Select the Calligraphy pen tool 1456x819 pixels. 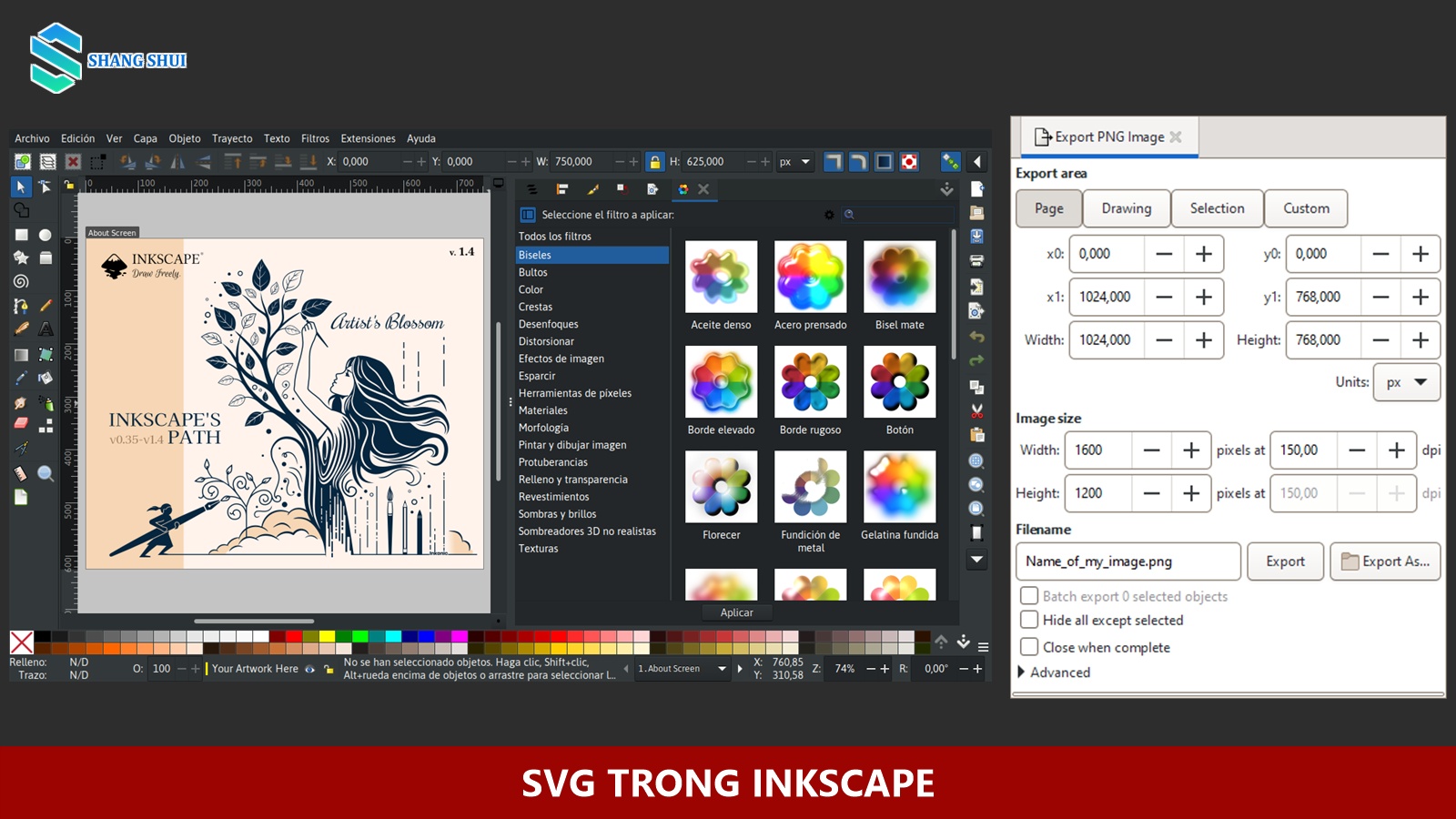tap(21, 329)
